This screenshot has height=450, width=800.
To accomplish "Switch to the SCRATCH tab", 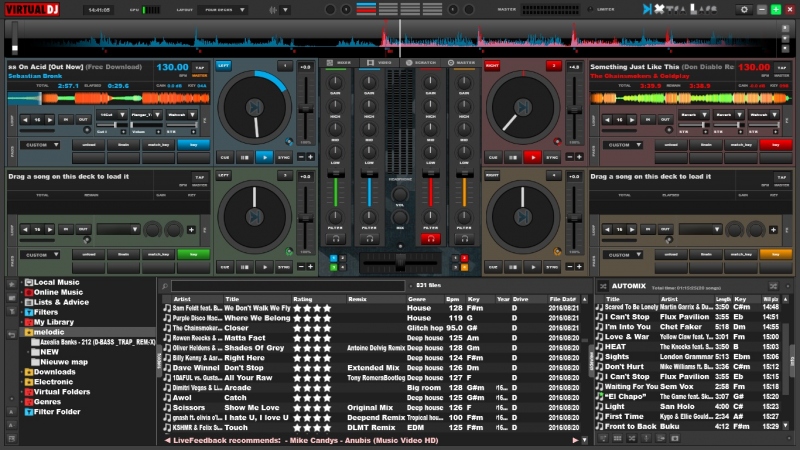I will (421, 63).
